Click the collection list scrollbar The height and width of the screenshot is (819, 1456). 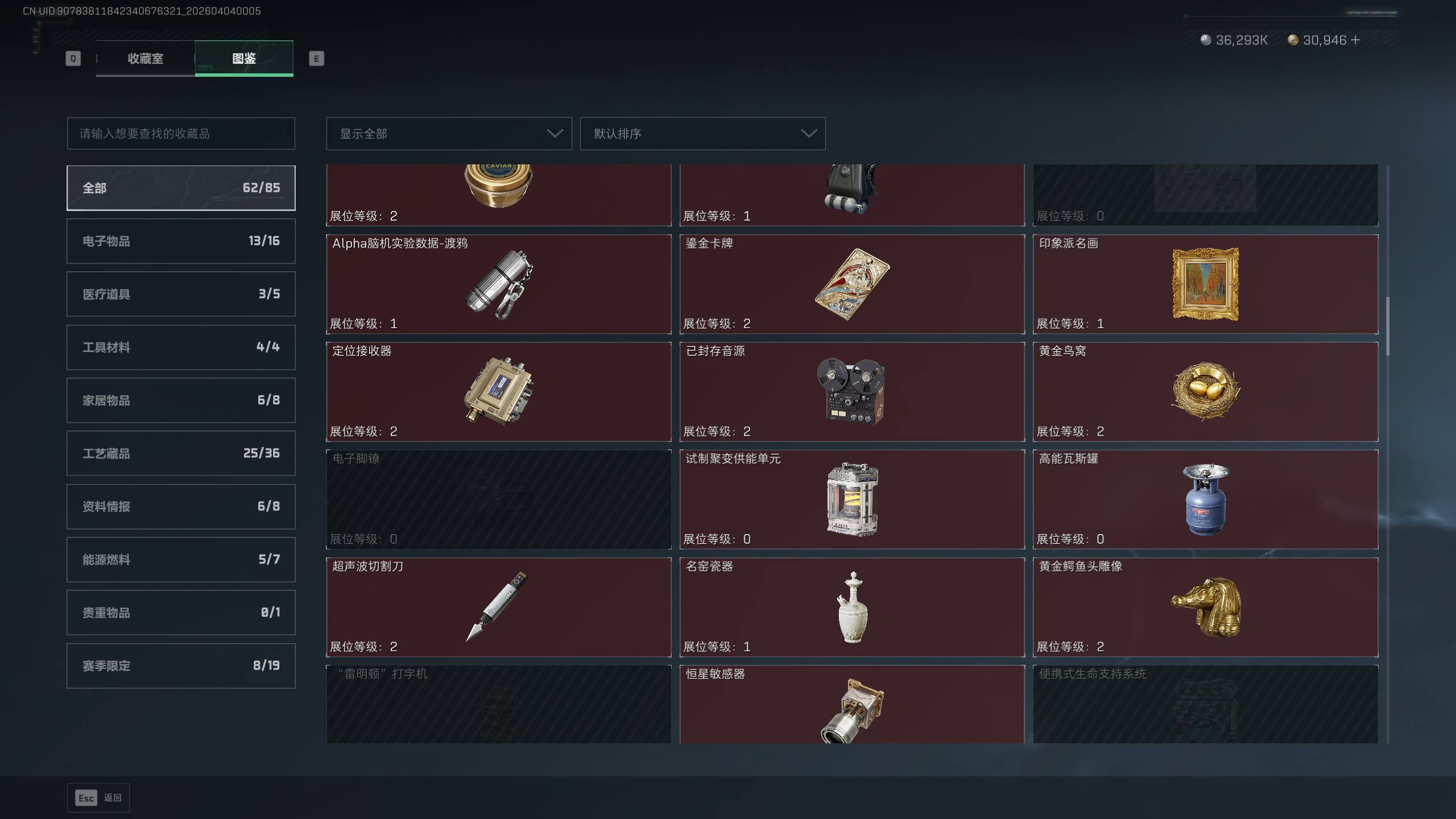pyautogui.click(x=1388, y=326)
